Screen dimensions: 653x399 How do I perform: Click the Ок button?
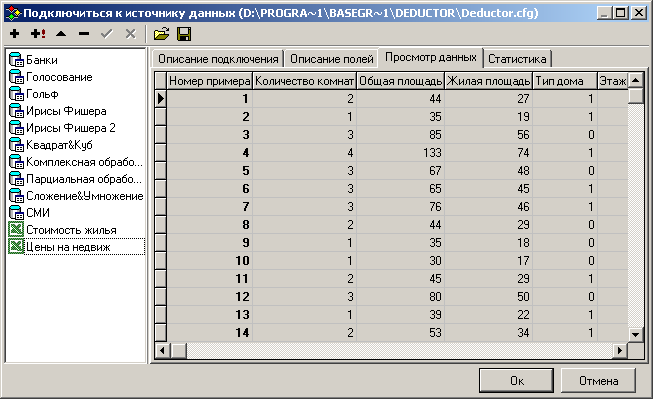[x=516, y=380]
